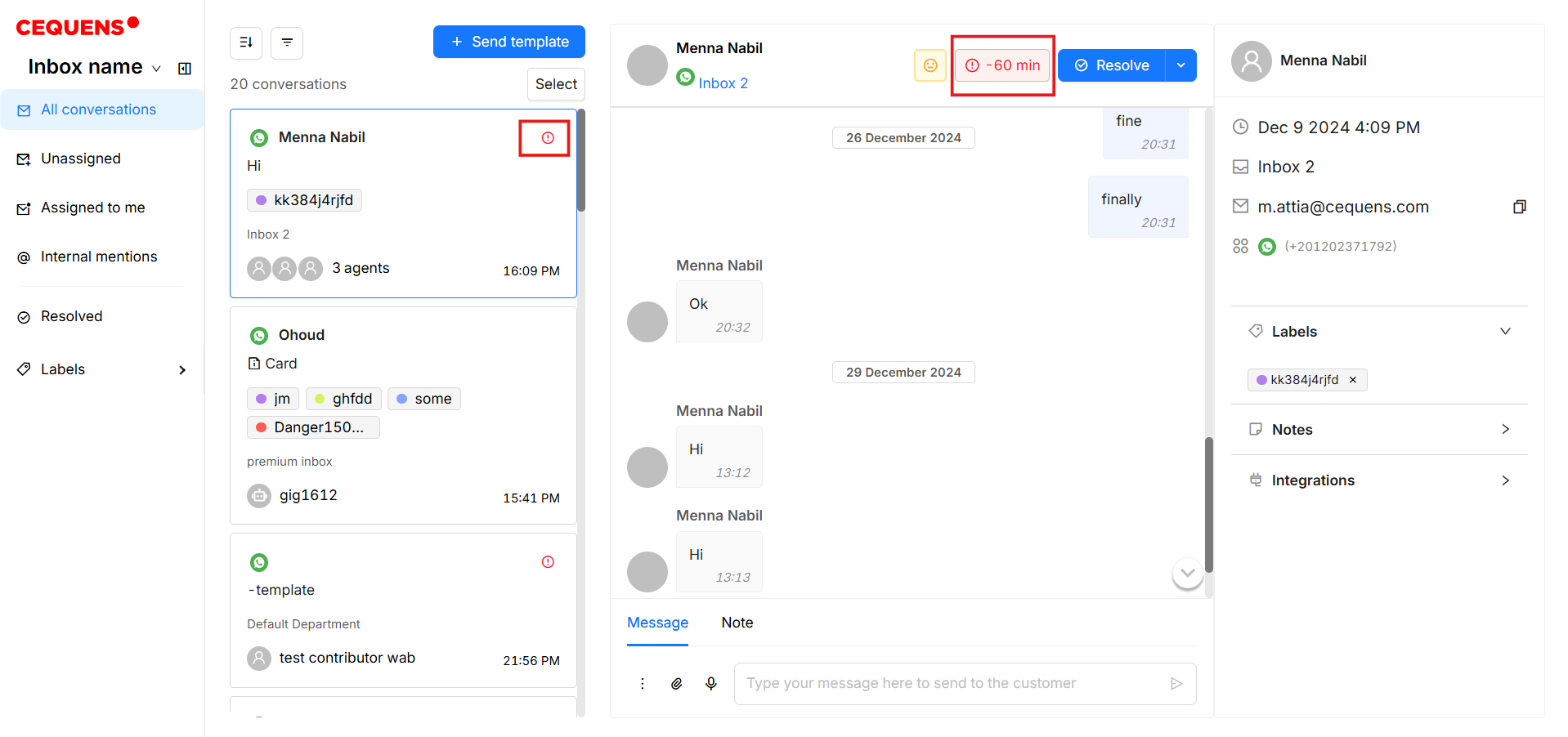Screen dimensions: 1568x737
Task: Switch to the Note tab
Action: 737,623
